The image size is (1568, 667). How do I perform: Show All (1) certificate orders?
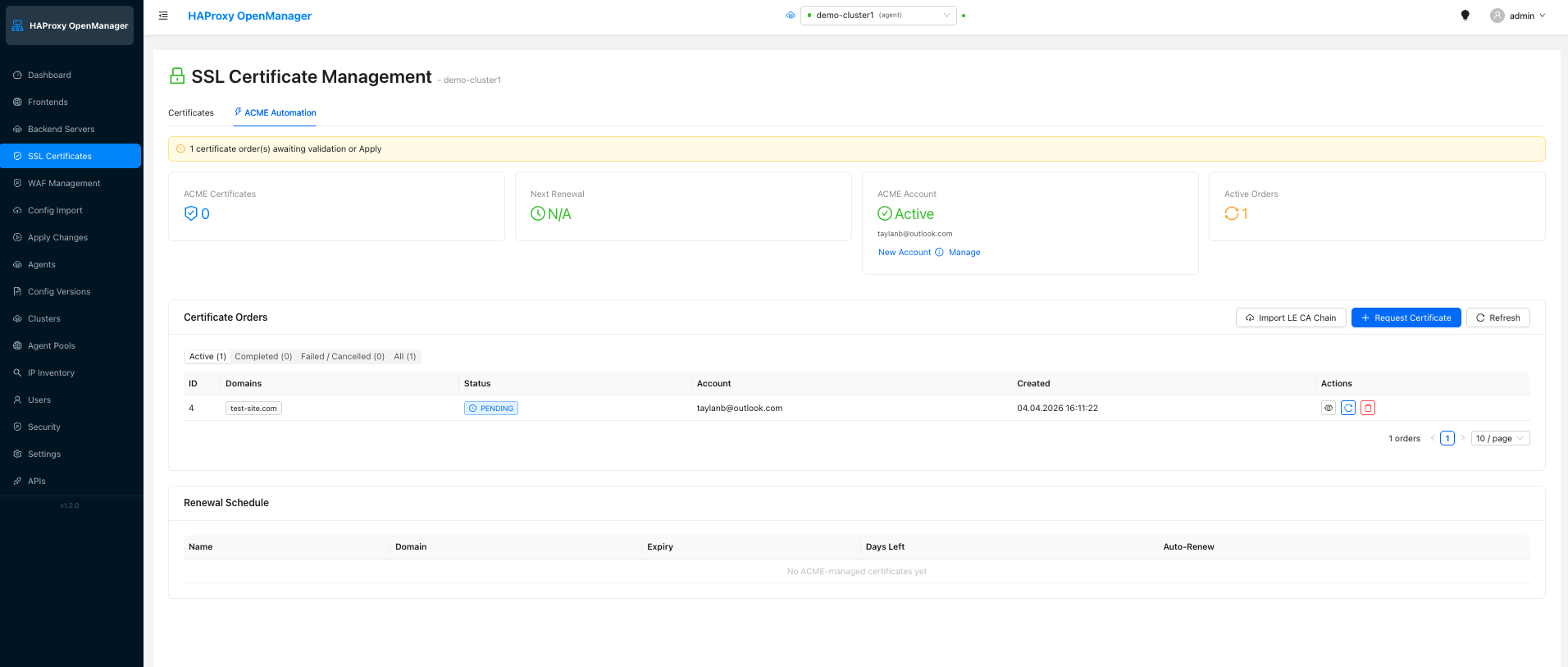tap(405, 356)
